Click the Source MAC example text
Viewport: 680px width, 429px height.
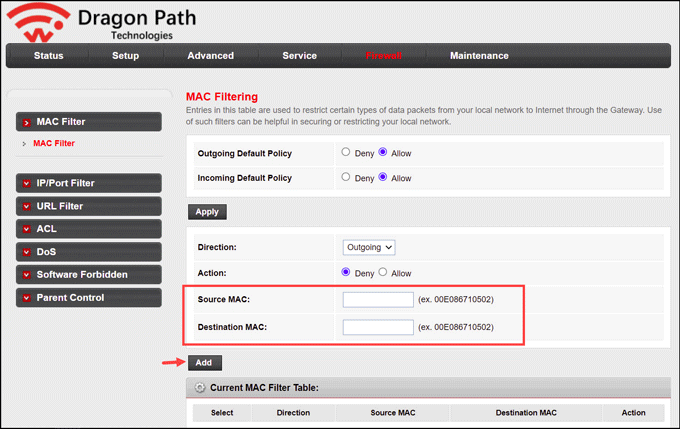tap(456, 299)
